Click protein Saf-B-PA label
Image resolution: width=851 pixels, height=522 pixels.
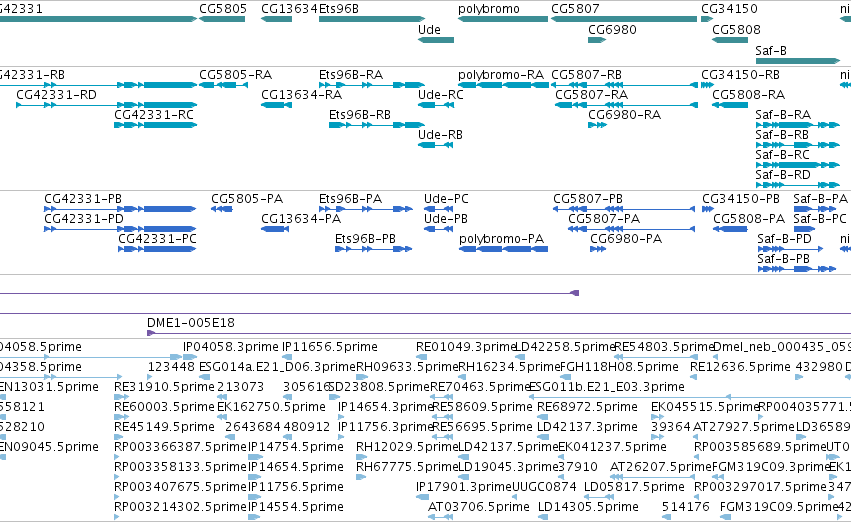coord(820,199)
